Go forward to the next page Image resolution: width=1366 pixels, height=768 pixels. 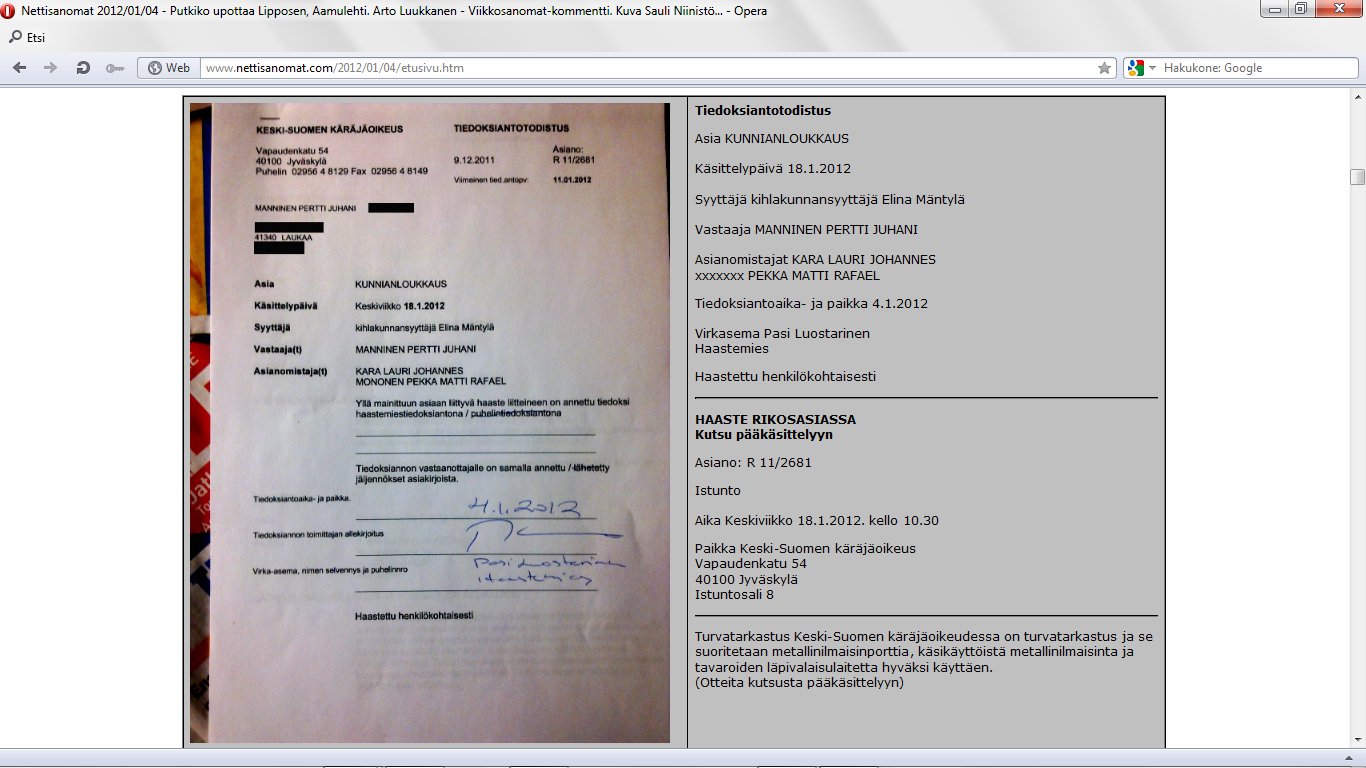(50, 68)
